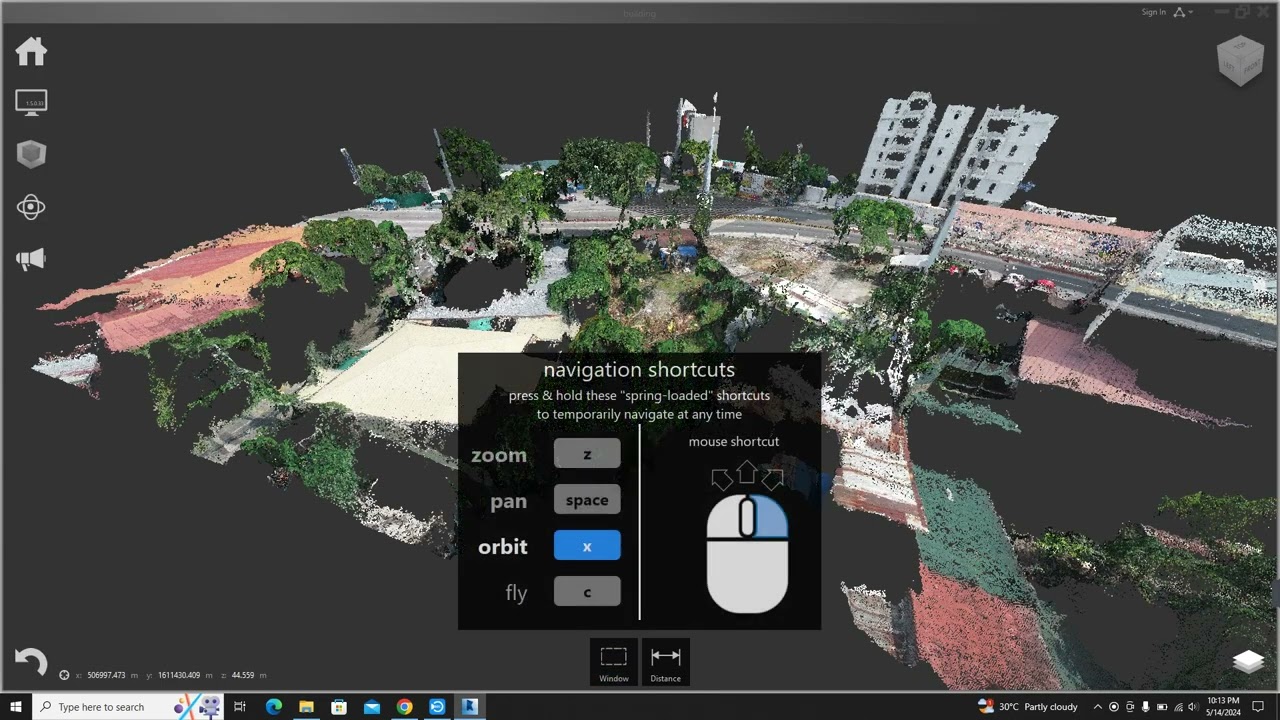Click the 'orbit' label in navigation shortcuts
The width and height of the screenshot is (1280, 720).
(x=503, y=546)
